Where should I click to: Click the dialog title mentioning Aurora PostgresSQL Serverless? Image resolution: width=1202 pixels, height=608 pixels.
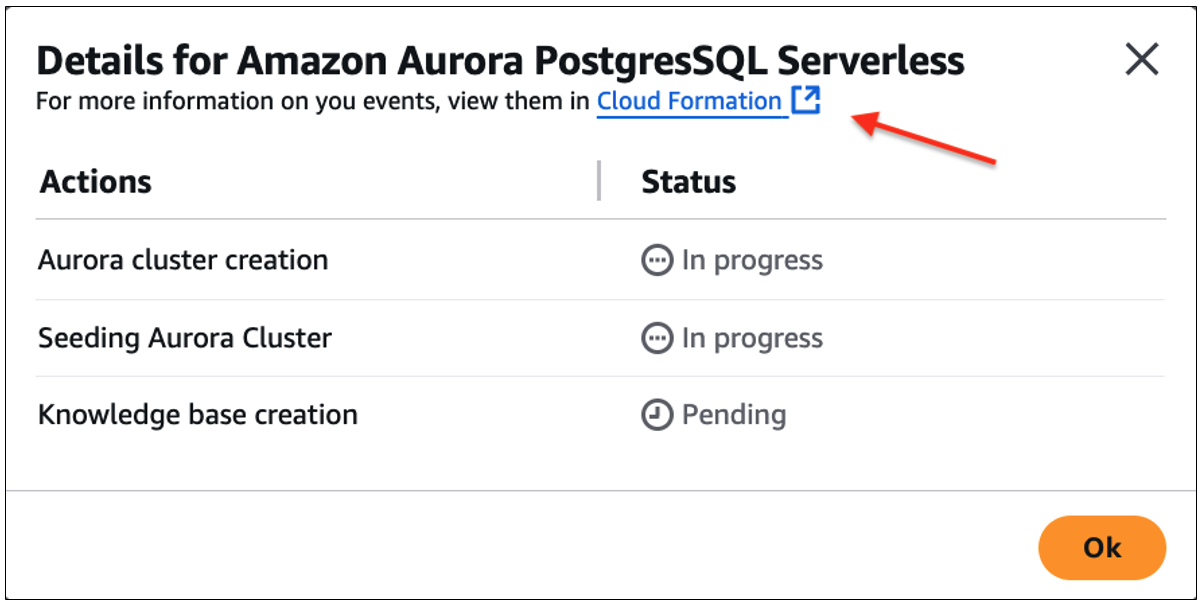(500, 61)
